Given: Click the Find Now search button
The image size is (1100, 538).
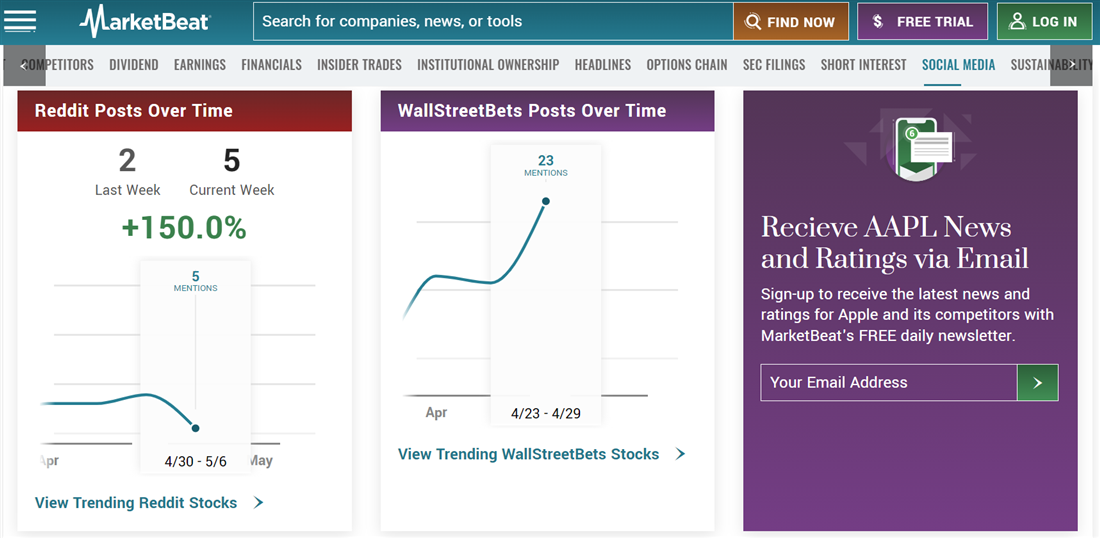Looking at the screenshot, I should (x=790, y=21).
